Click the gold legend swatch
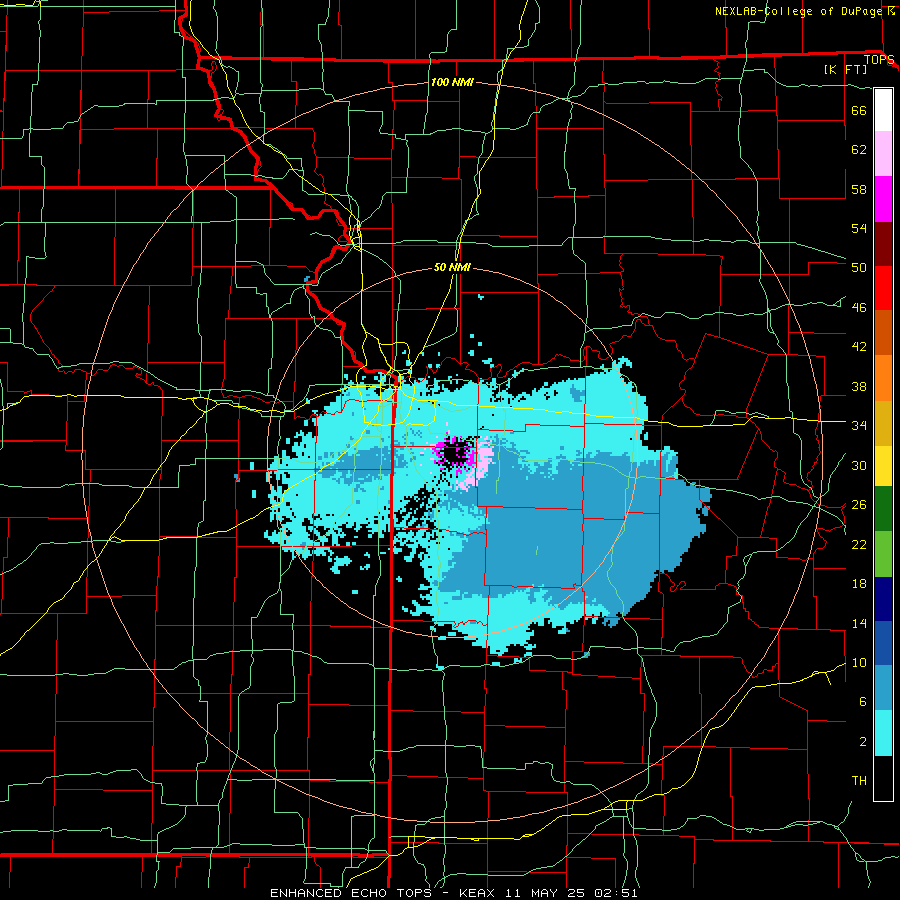 [883, 423]
